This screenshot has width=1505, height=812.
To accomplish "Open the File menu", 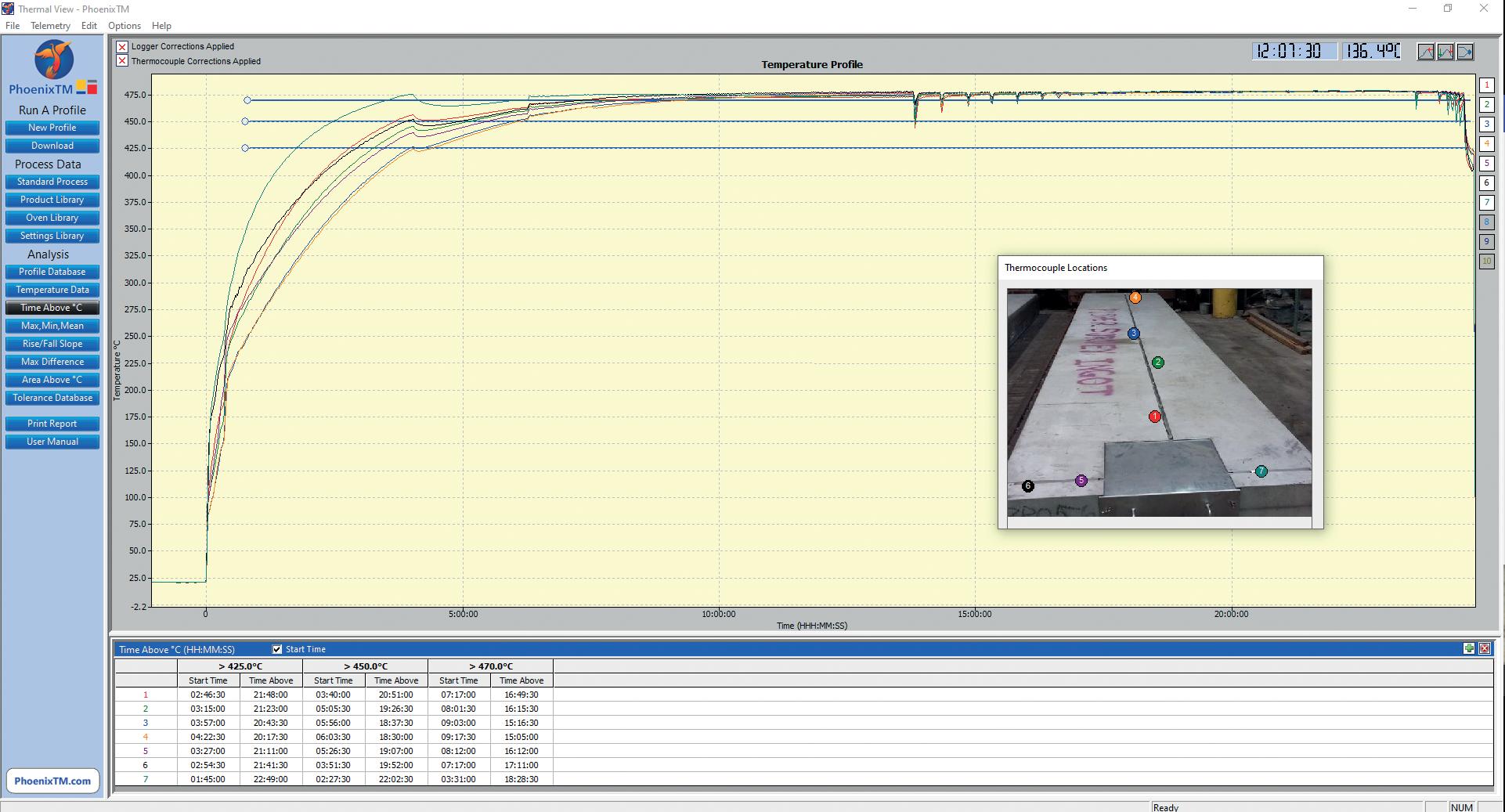I will click(x=13, y=26).
